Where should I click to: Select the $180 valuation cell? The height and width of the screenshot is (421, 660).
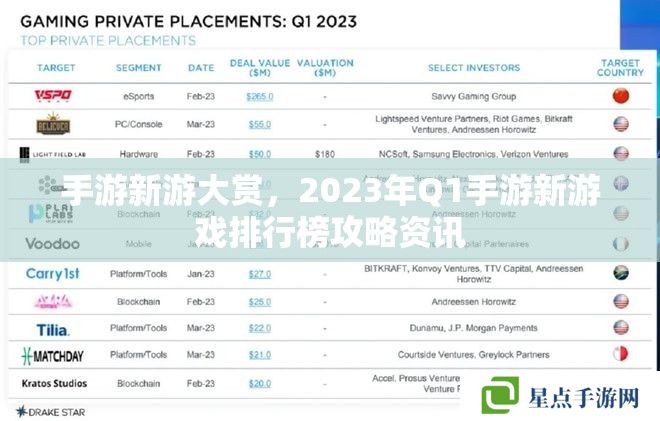[x=325, y=154]
